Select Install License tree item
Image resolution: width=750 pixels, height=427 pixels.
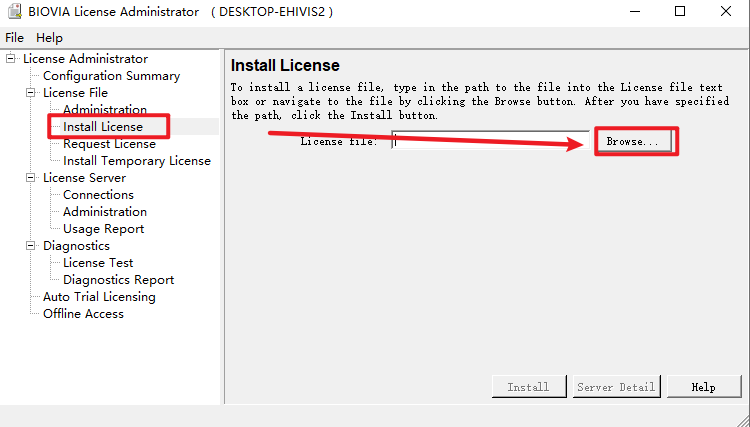pos(102,127)
